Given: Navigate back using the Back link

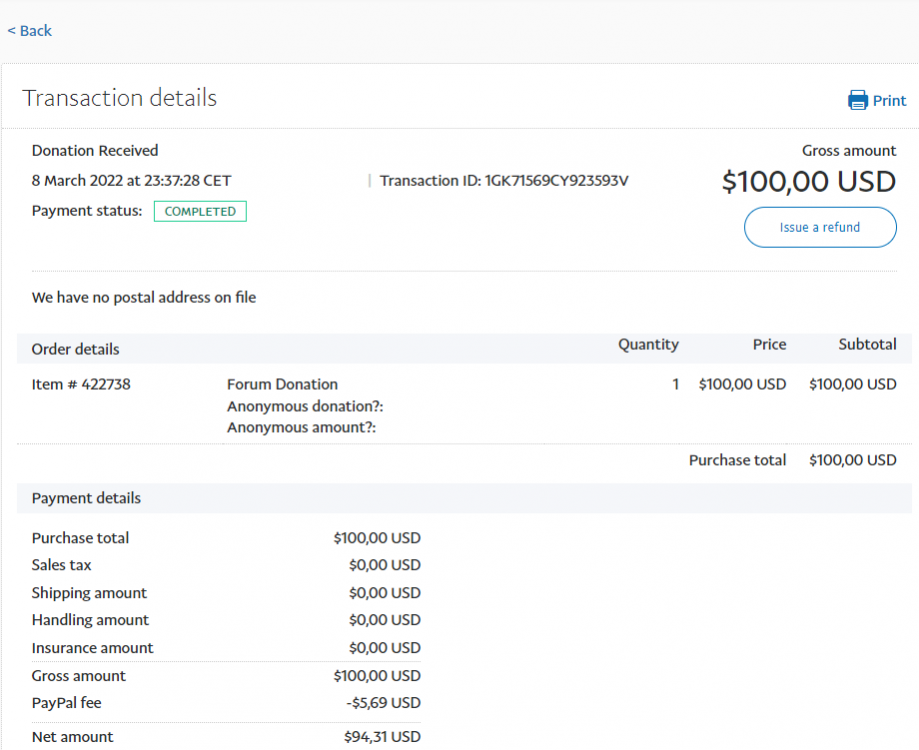Looking at the screenshot, I should tap(29, 30).
